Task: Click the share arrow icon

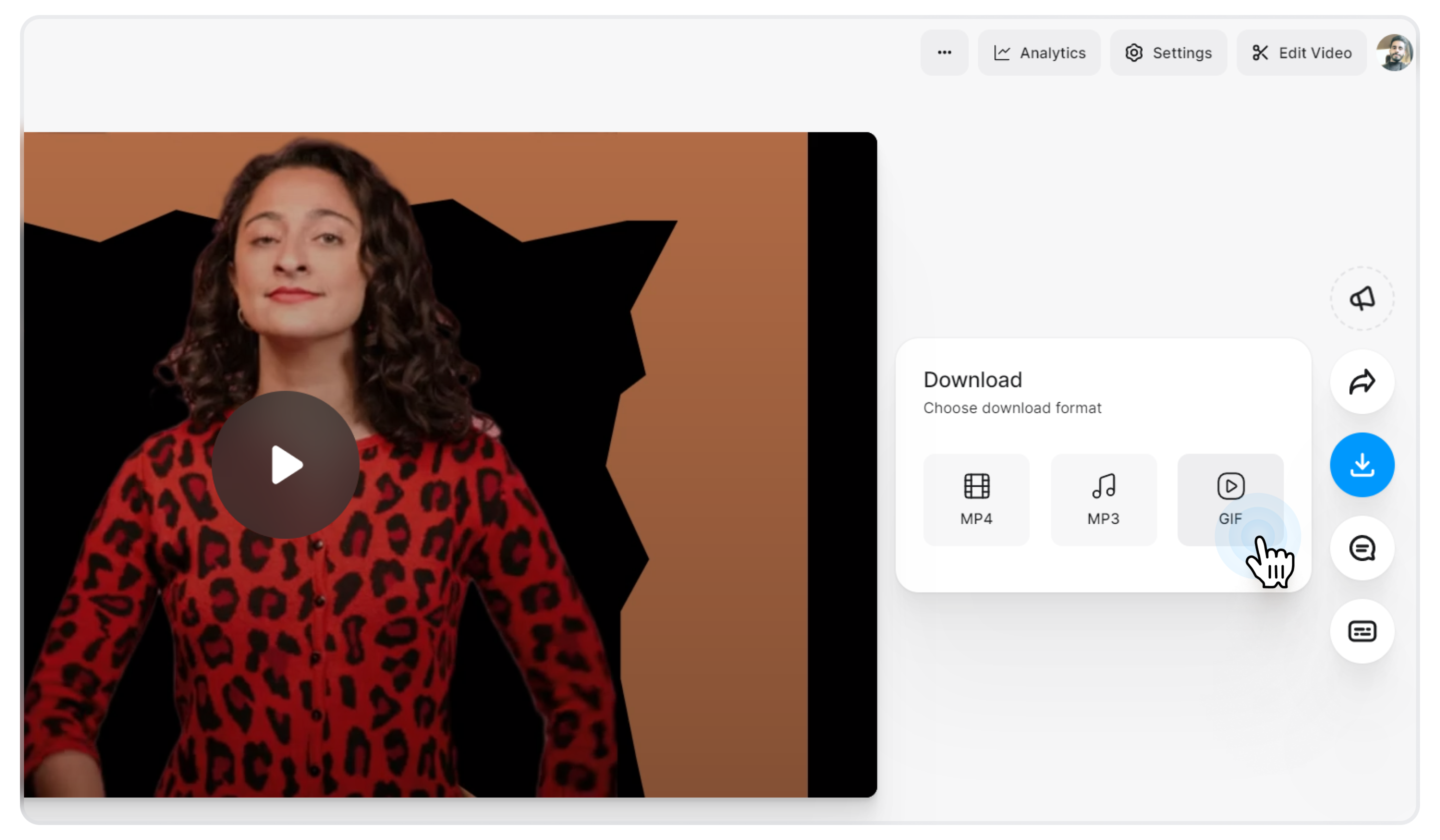Action: tap(1361, 381)
